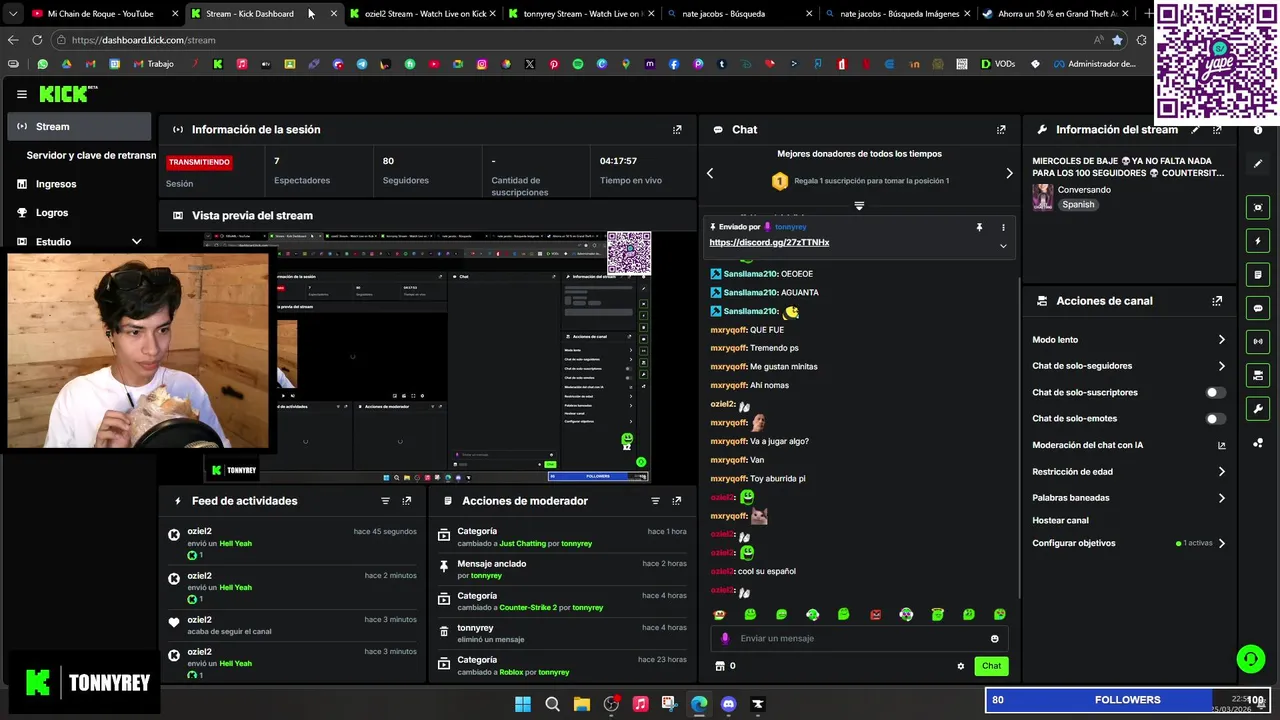Image resolution: width=1280 pixels, height=720 pixels.
Task: Open Windows Start menu
Action: 523,704
